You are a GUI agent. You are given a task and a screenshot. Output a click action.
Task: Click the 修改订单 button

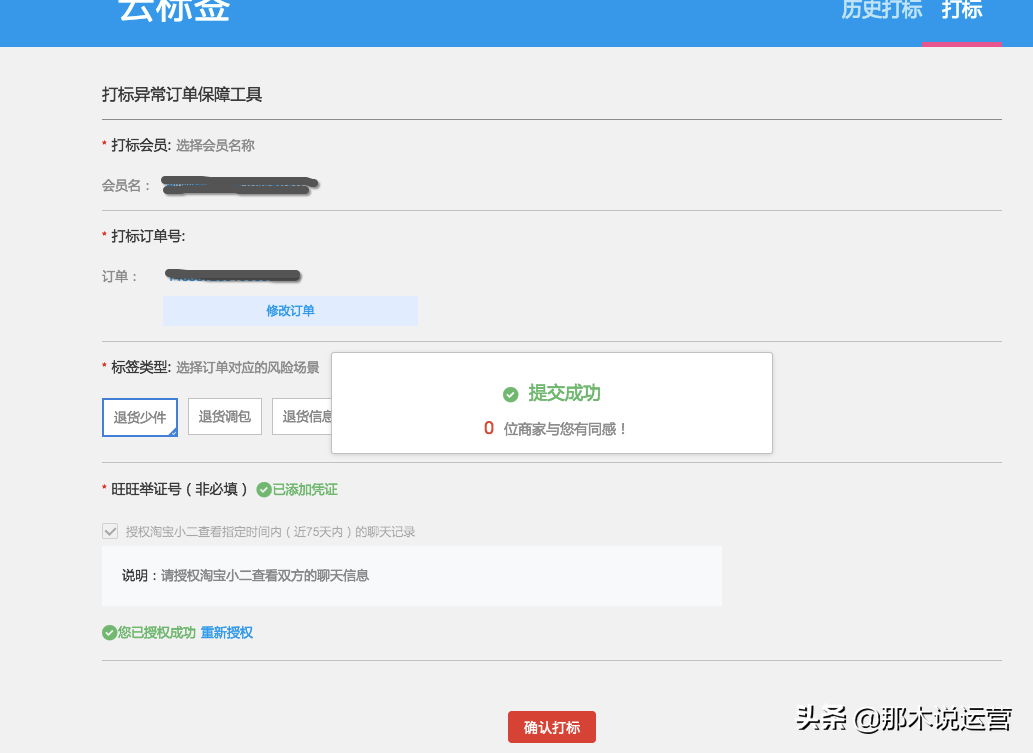(x=290, y=311)
